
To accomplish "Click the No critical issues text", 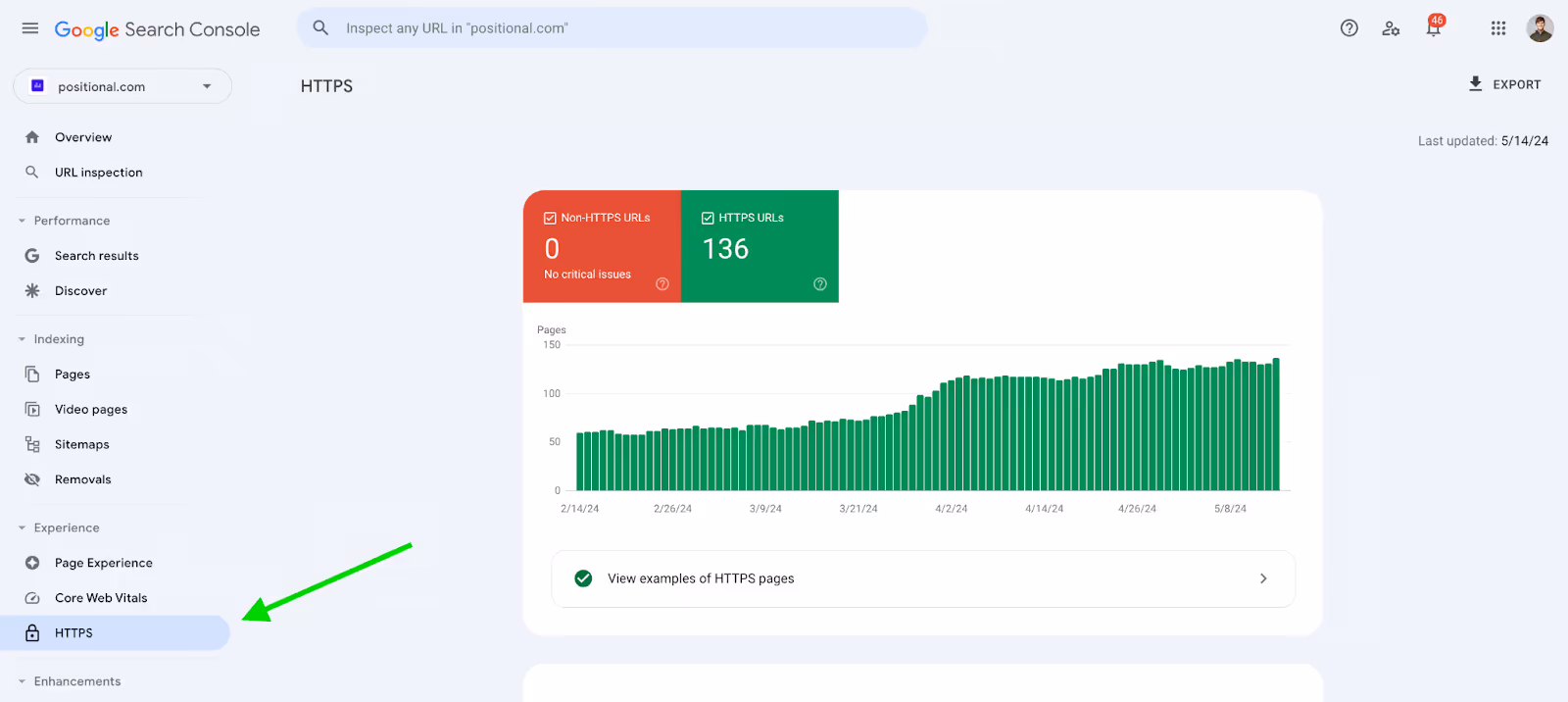I will click(587, 275).
